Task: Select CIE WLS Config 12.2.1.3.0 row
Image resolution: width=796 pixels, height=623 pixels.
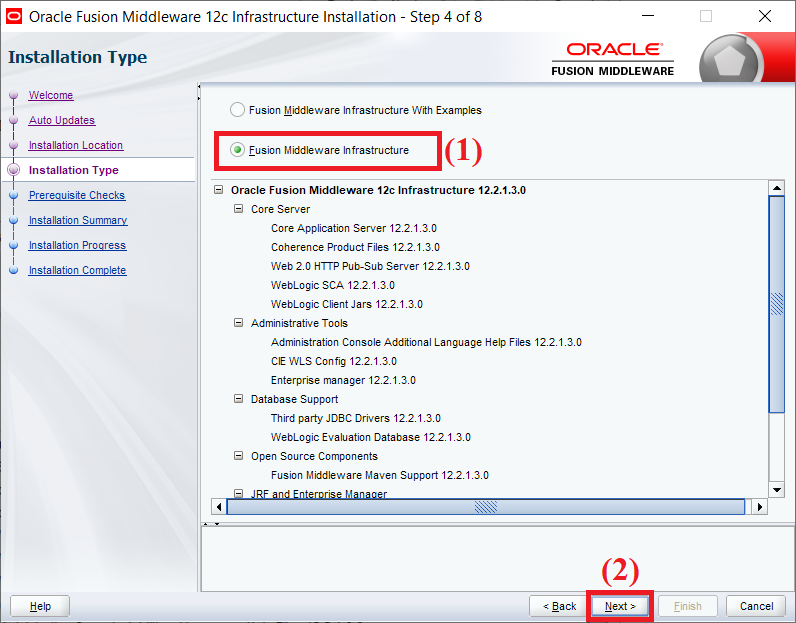Action: (334, 361)
